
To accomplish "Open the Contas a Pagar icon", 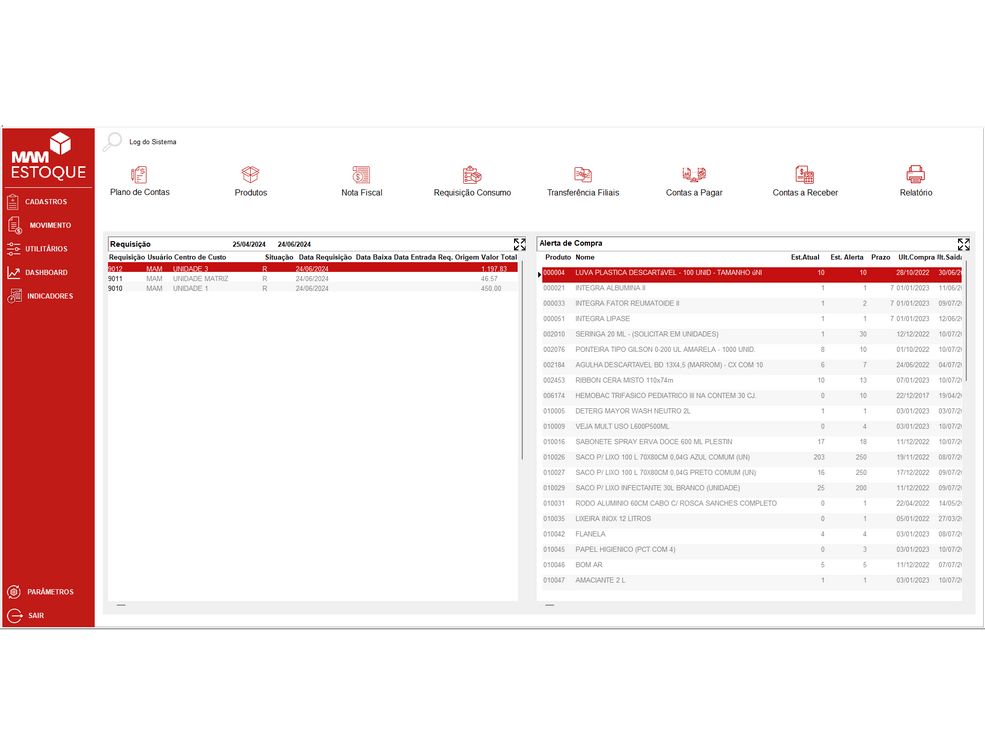I will (x=694, y=175).
